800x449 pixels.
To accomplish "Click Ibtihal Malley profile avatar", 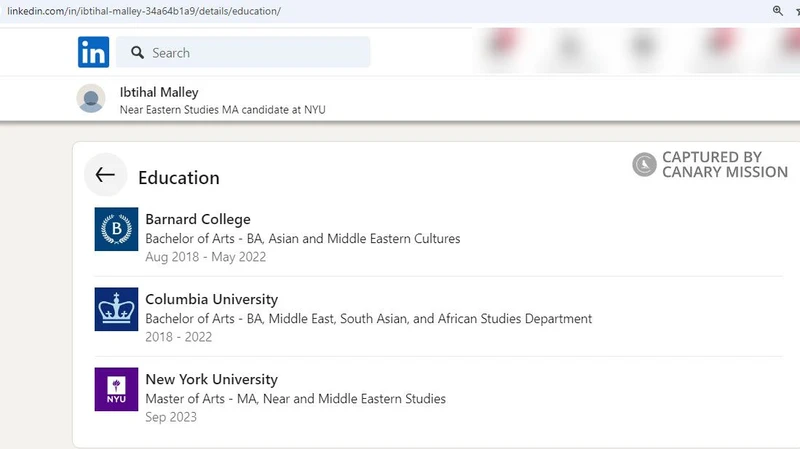I will 91,98.
